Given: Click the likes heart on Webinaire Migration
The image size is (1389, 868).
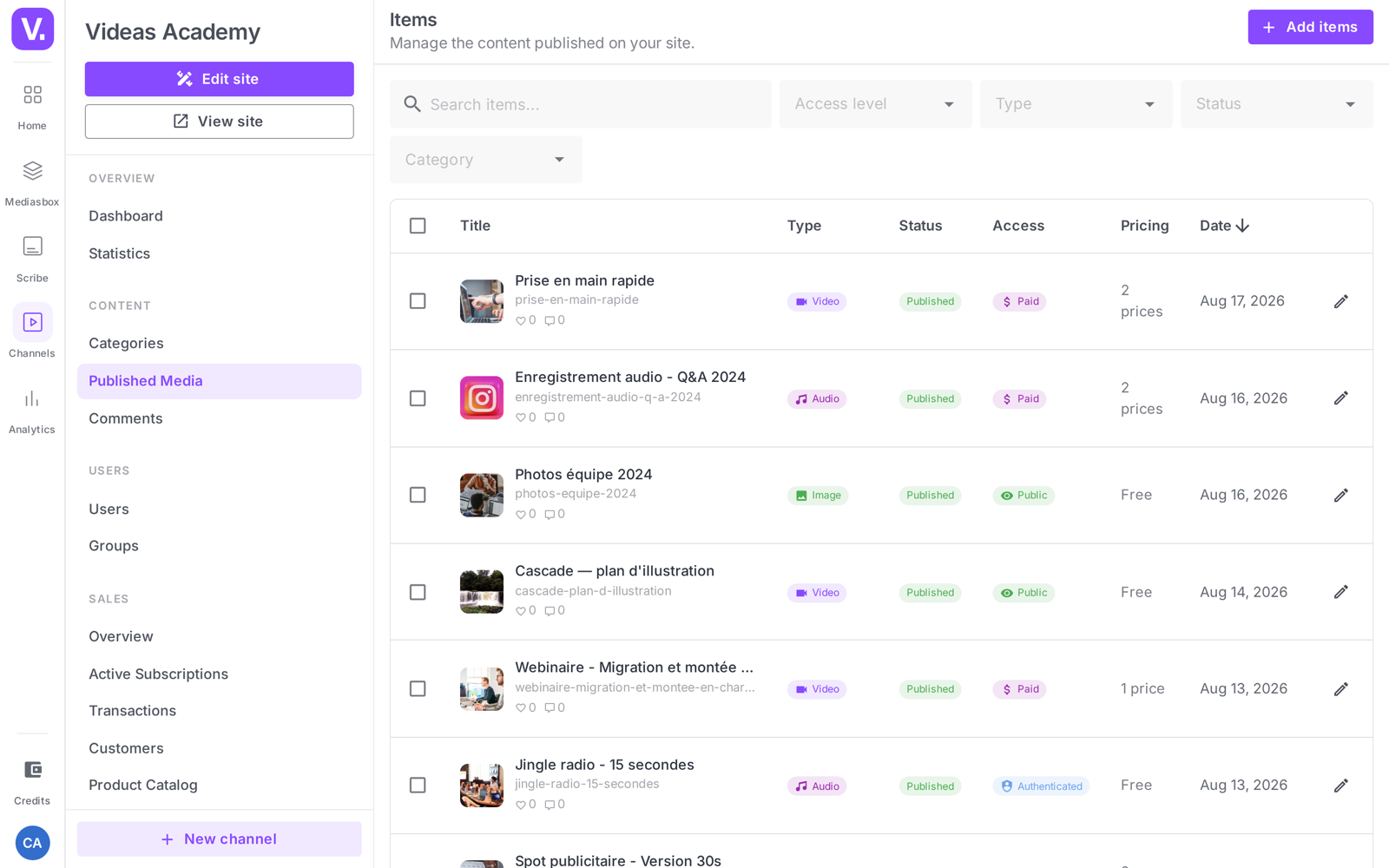Looking at the screenshot, I should [x=521, y=708].
